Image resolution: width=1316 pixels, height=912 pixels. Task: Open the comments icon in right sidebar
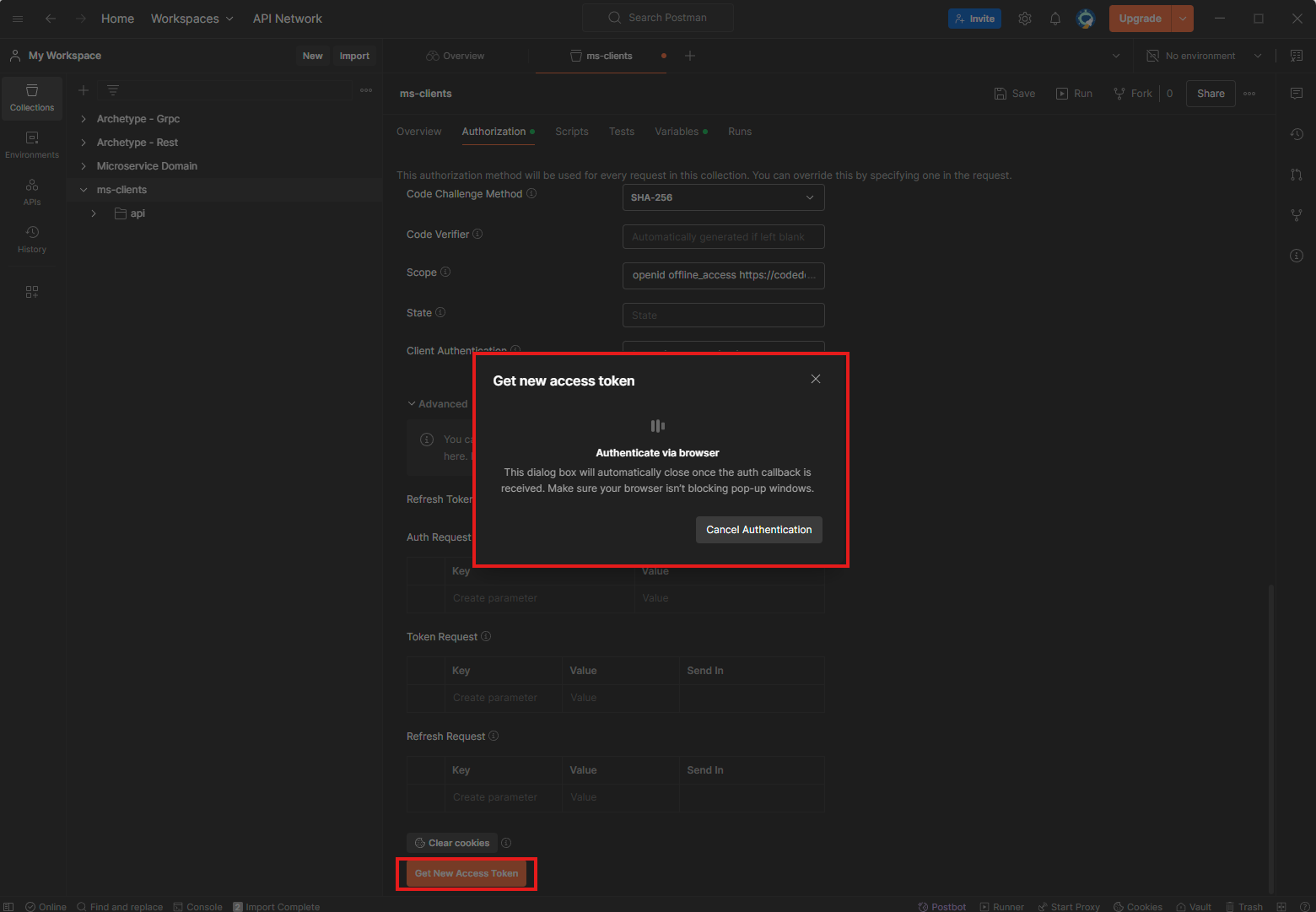[1297, 94]
